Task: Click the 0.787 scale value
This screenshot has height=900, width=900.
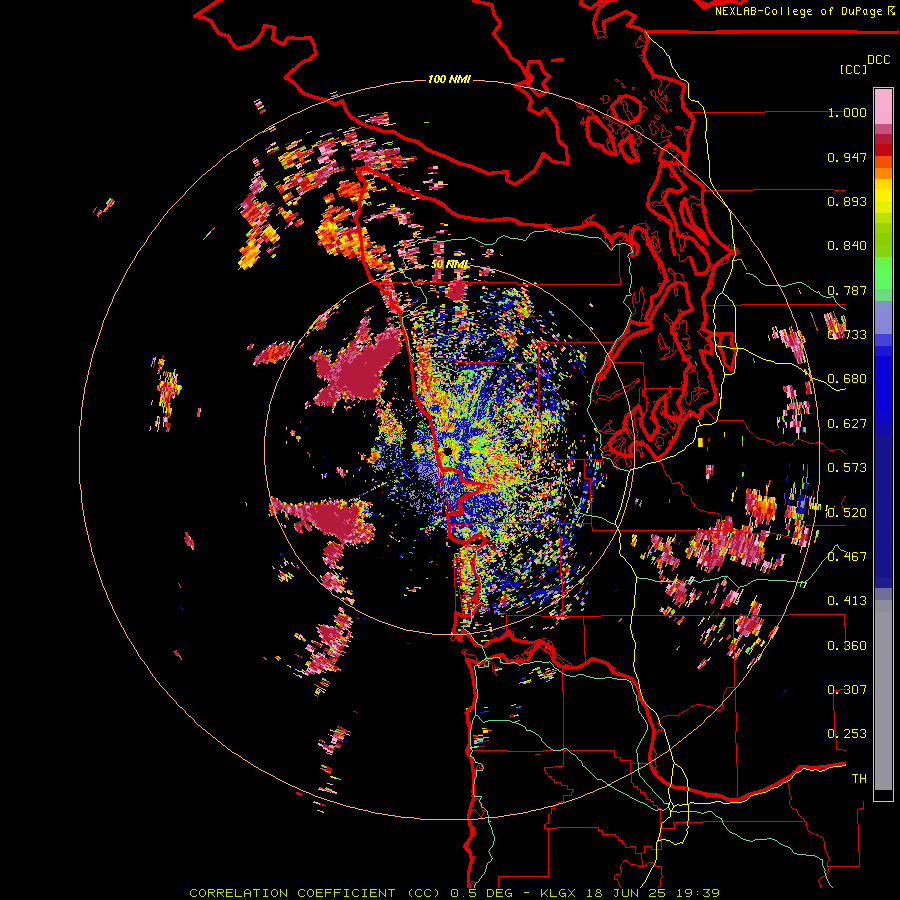Action: tap(847, 290)
